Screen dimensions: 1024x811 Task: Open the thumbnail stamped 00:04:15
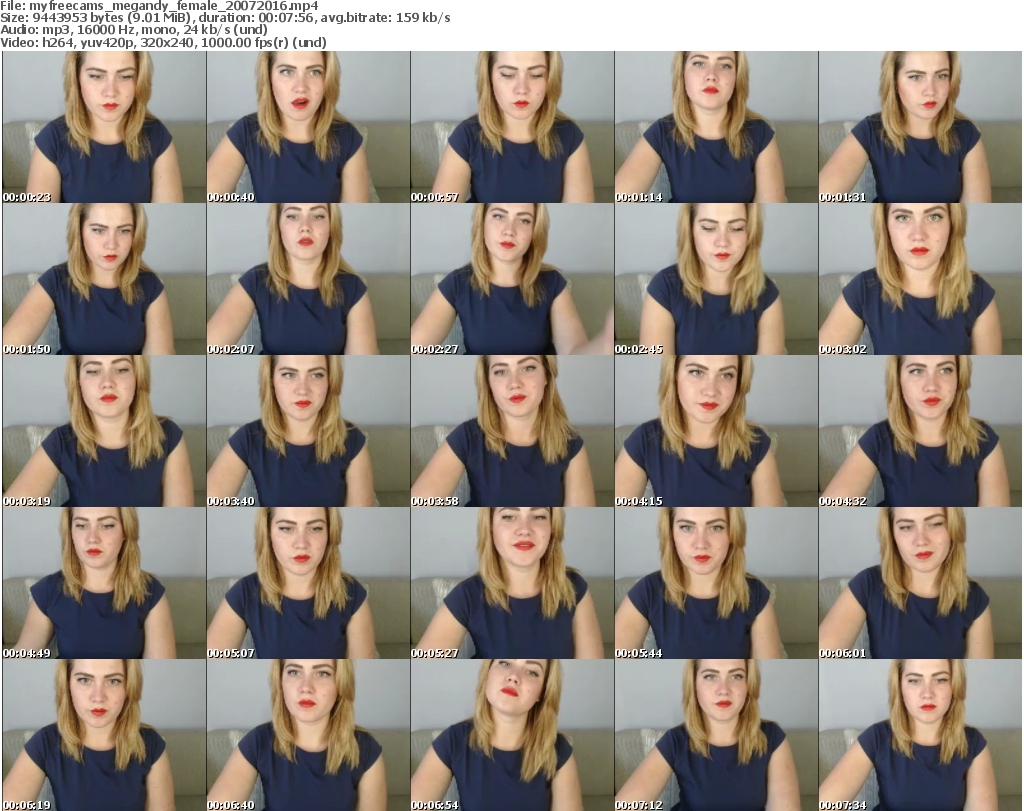click(x=716, y=432)
